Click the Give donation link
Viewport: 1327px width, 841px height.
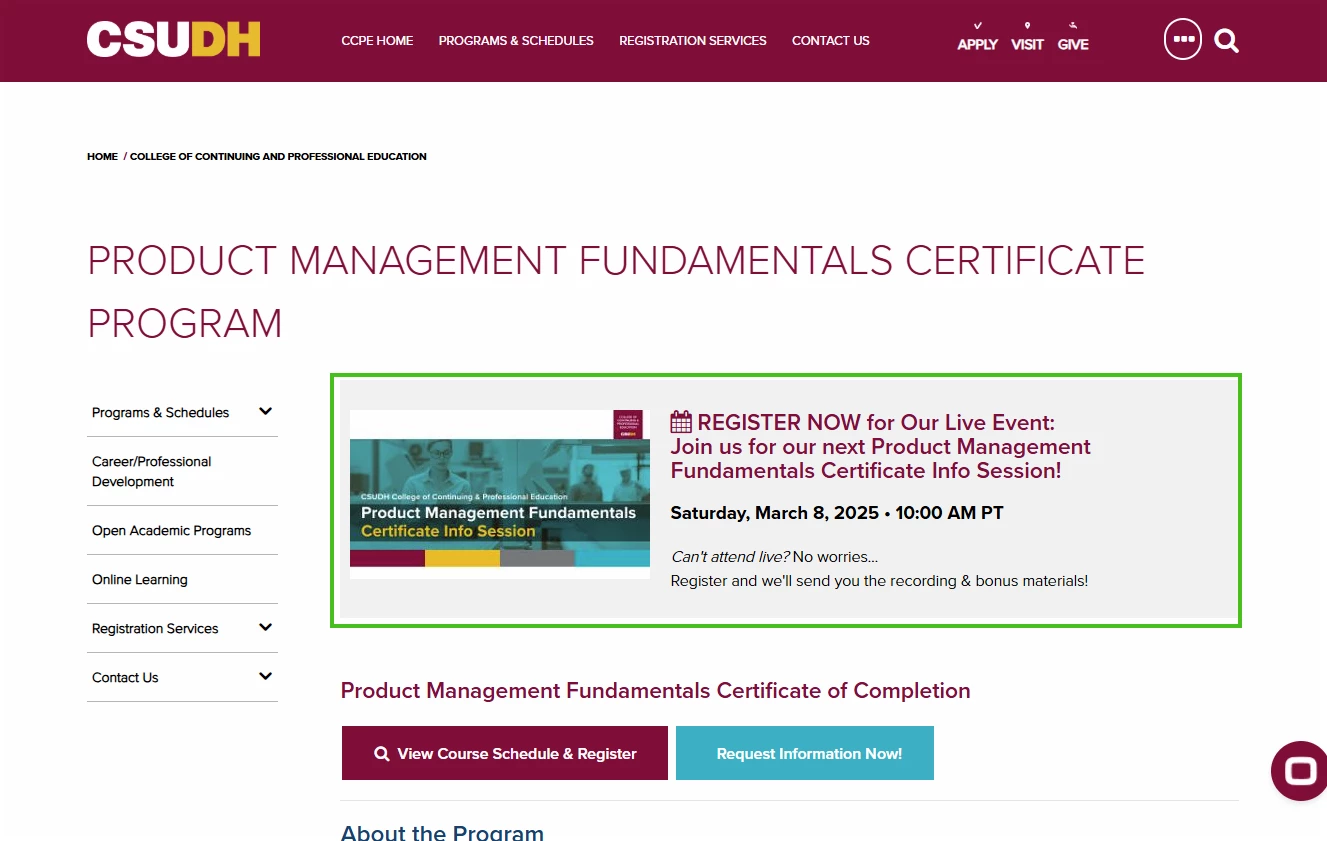1073,37
